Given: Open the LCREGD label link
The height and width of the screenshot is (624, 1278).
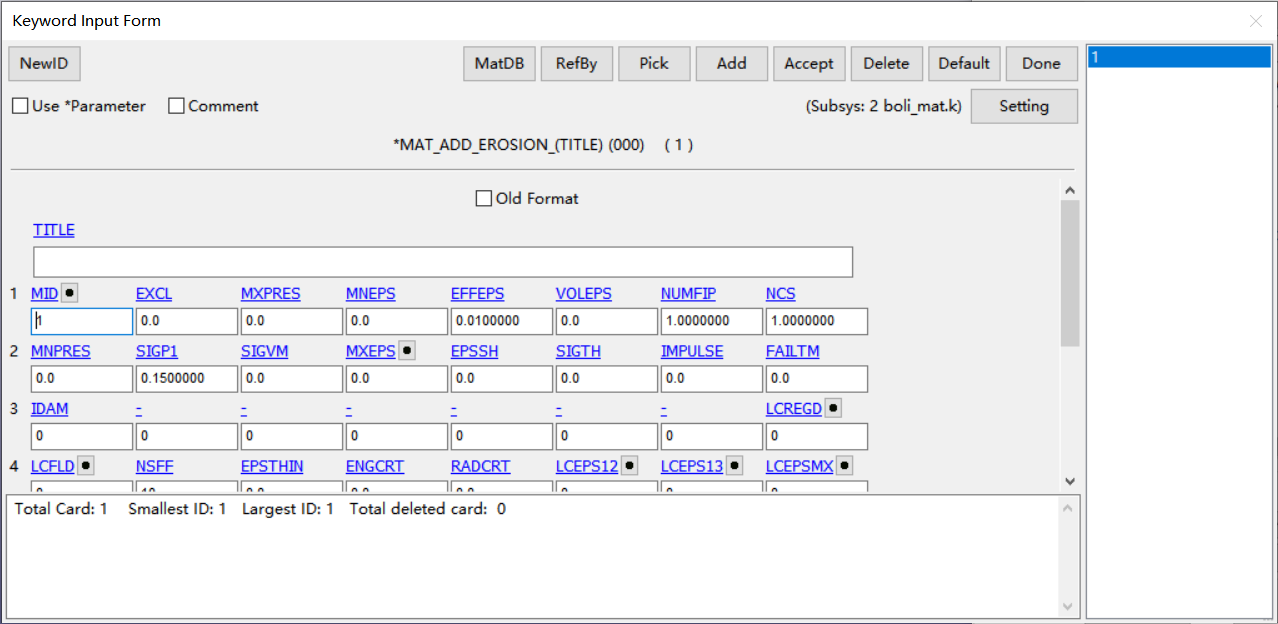Looking at the screenshot, I should 794,409.
